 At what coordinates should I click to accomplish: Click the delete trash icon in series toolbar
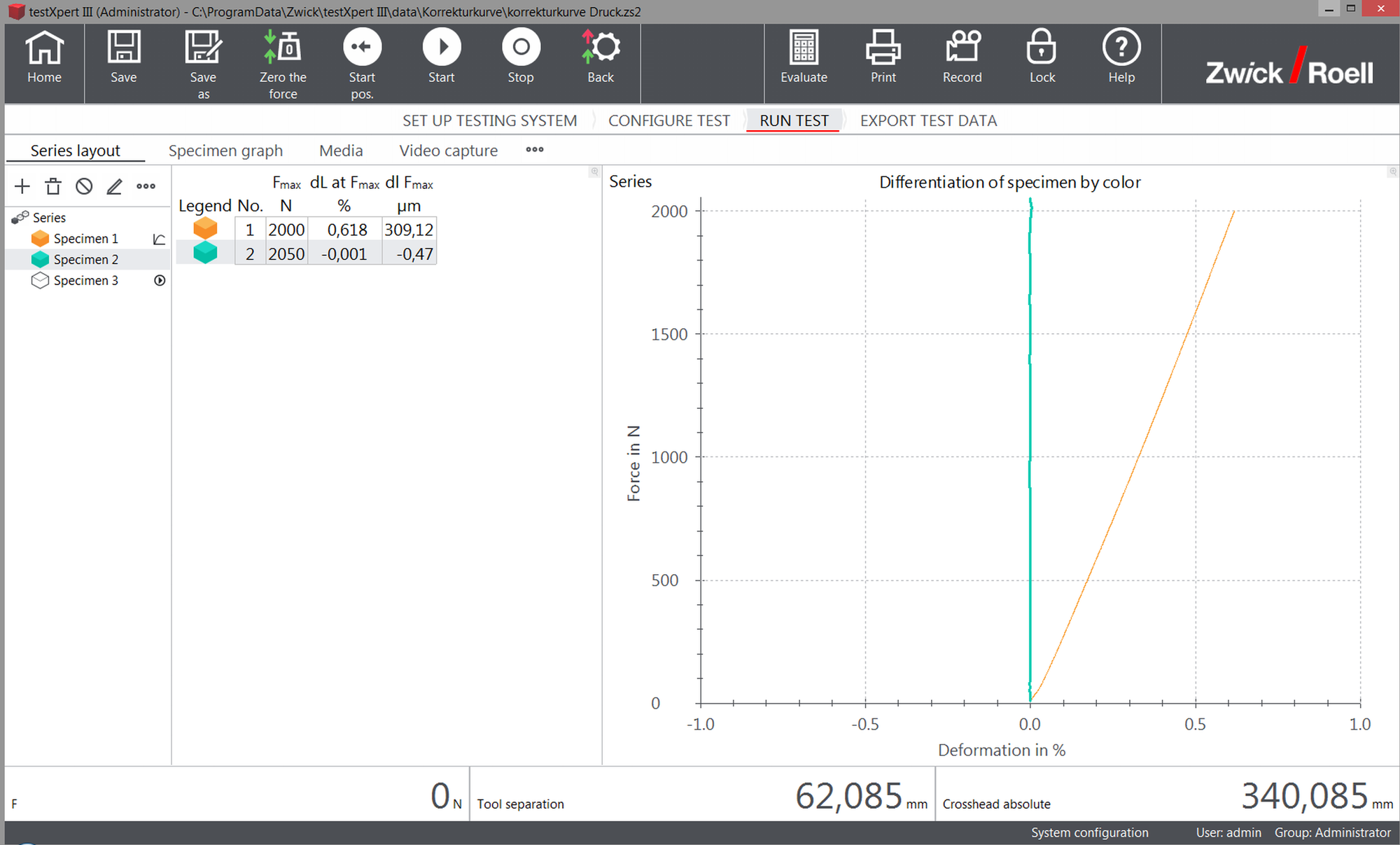tap(53, 186)
